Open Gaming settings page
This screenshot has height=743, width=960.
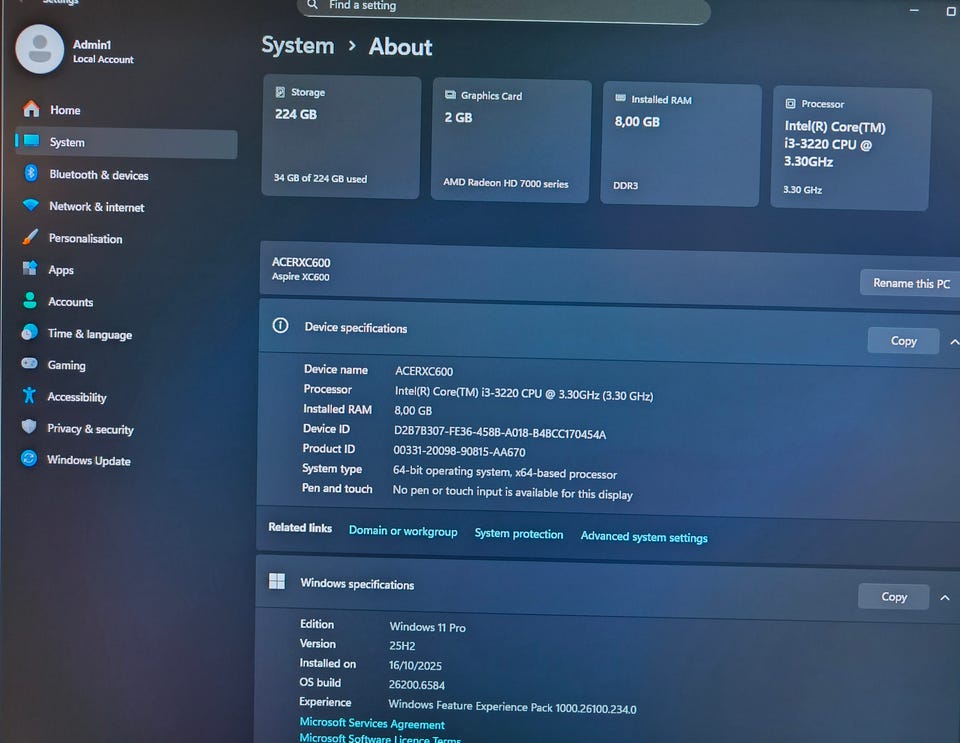(126, 365)
